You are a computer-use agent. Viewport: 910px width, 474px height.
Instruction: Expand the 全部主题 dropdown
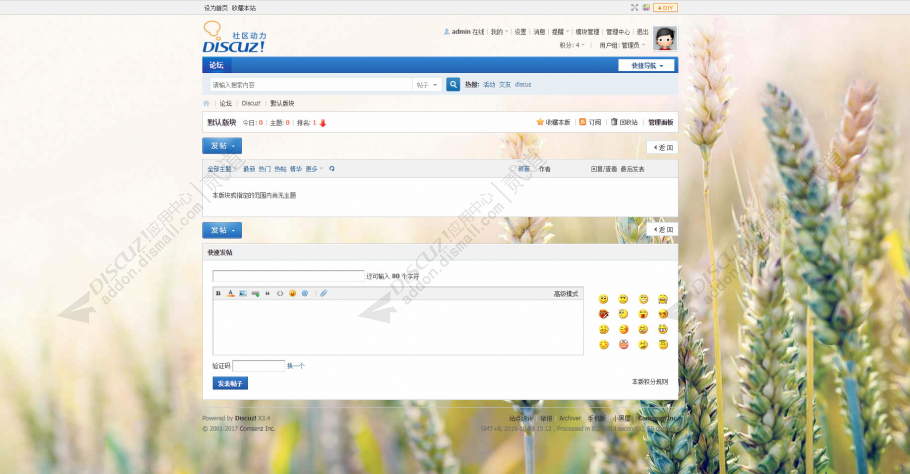coord(222,169)
